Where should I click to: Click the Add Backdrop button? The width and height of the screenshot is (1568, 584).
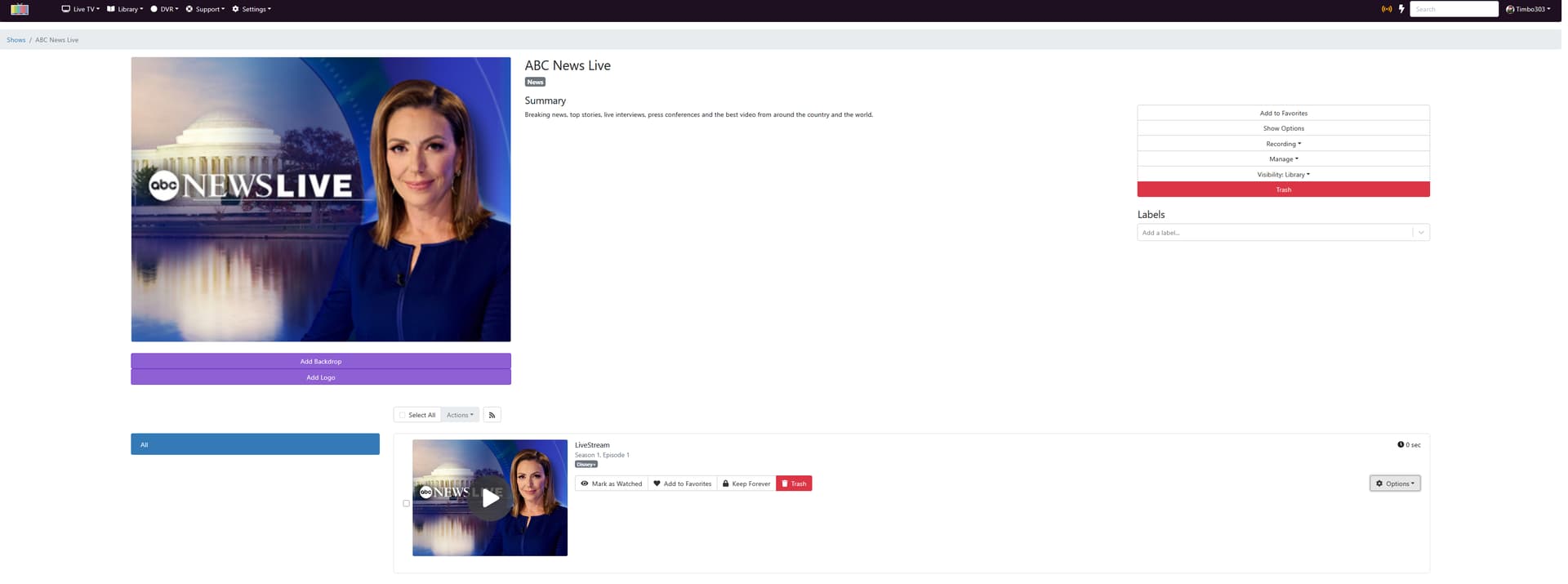(320, 361)
